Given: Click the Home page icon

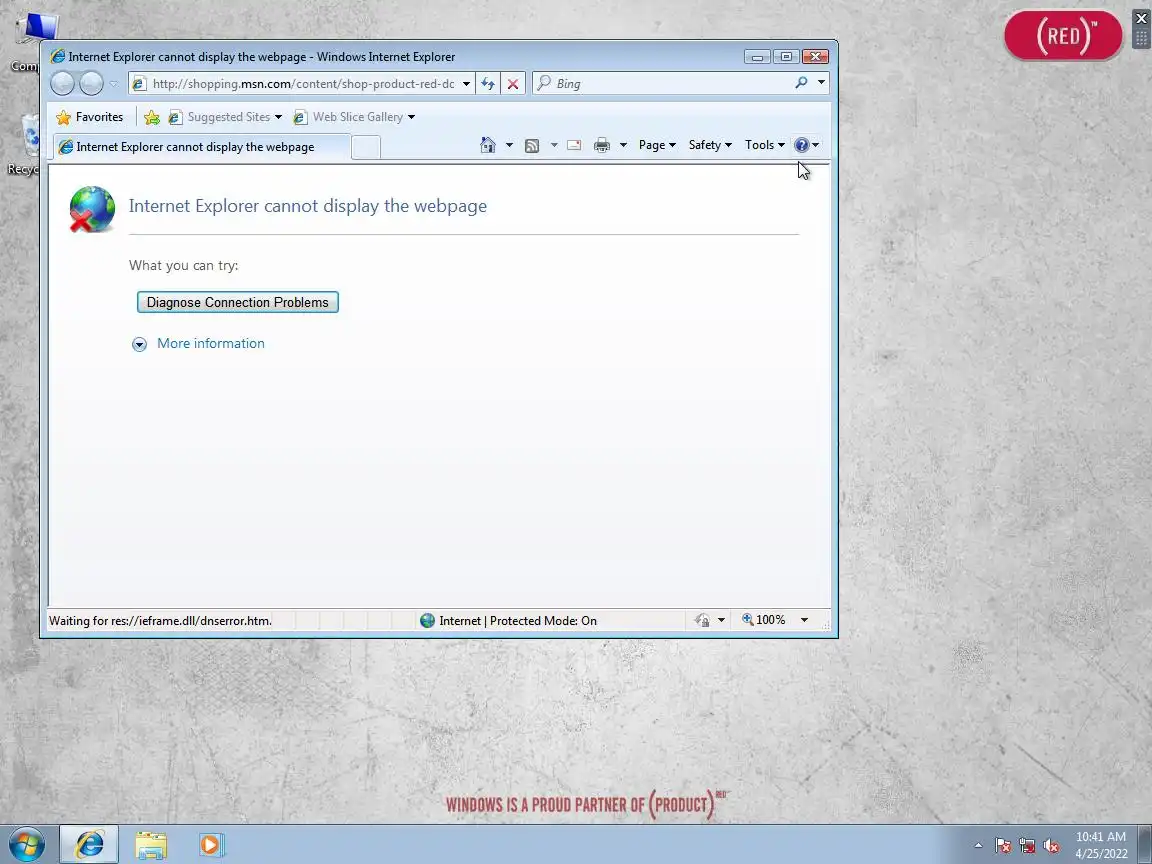Looking at the screenshot, I should pos(488,145).
